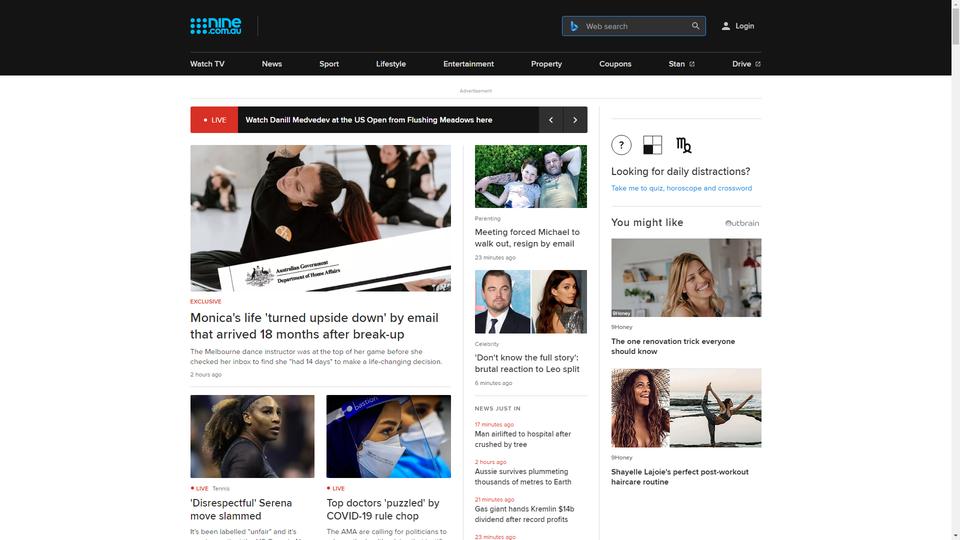Click the masked health worker photo
The width and height of the screenshot is (960, 540).
389,437
